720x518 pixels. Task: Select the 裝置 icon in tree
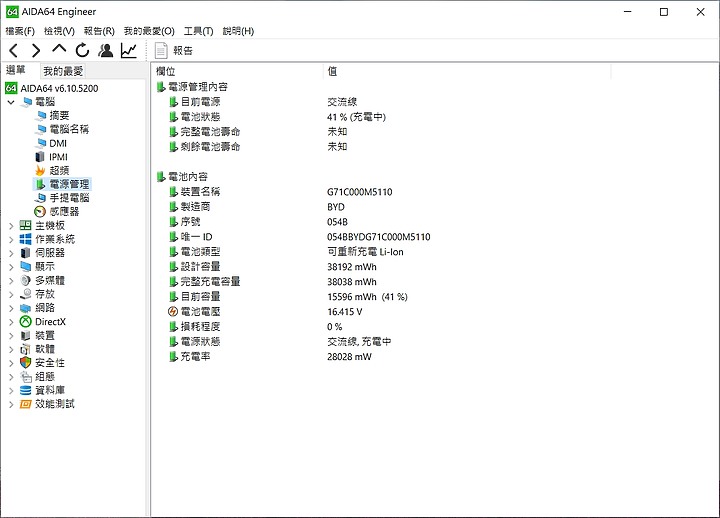tap(26, 336)
